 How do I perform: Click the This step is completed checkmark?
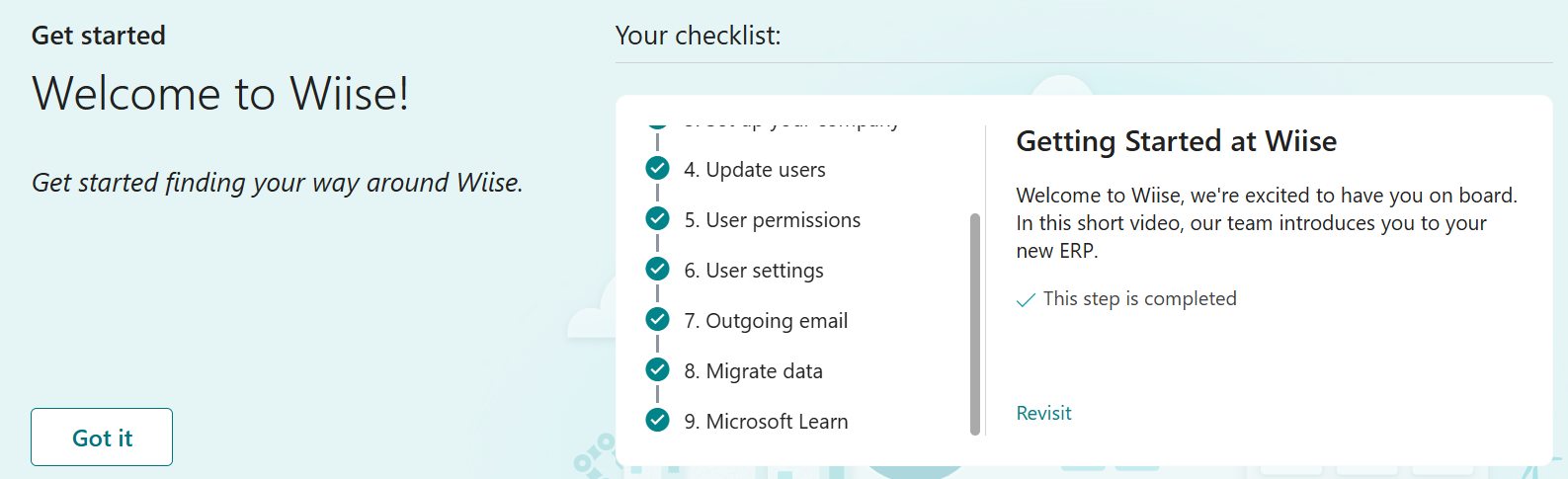(x=1027, y=300)
